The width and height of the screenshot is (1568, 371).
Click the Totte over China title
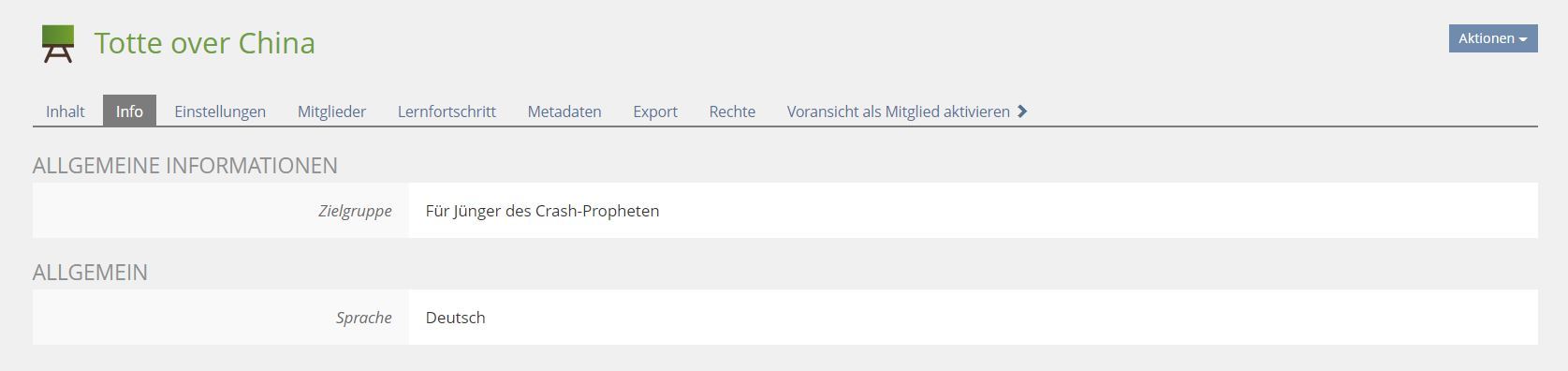click(x=205, y=43)
